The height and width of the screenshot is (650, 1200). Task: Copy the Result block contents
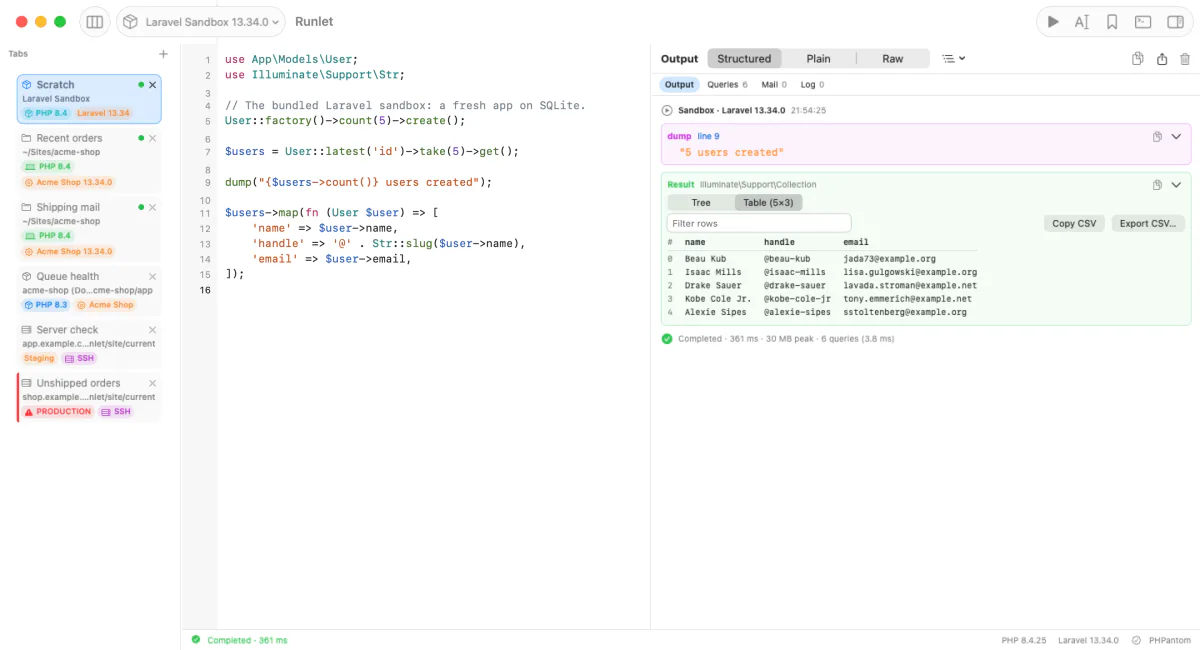[x=1157, y=185]
